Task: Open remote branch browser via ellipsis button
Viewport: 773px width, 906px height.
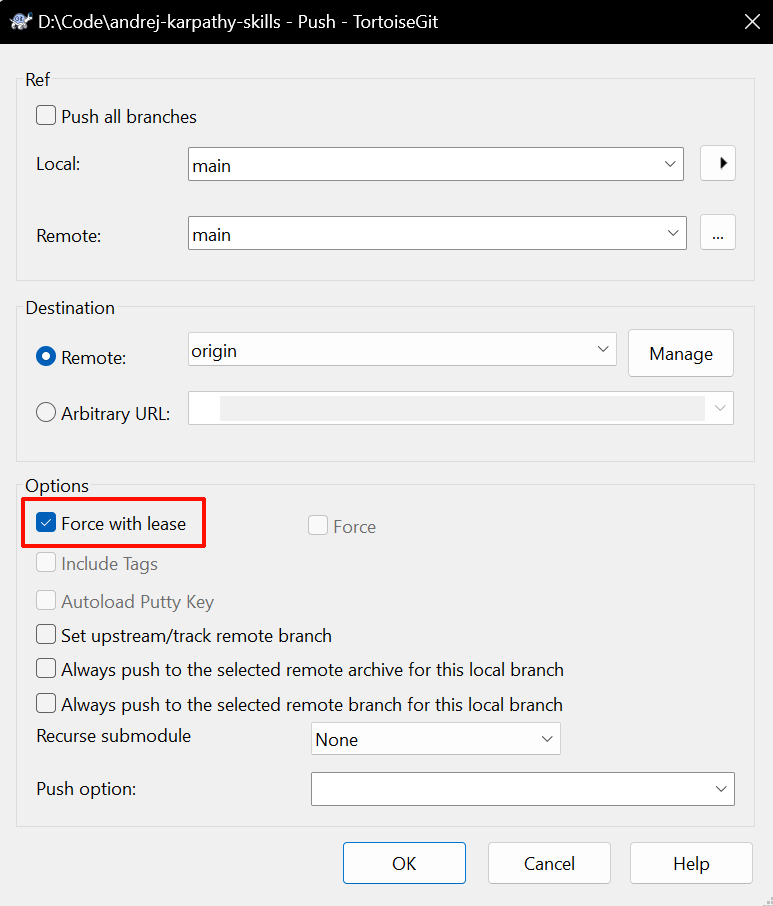Action: tap(718, 233)
